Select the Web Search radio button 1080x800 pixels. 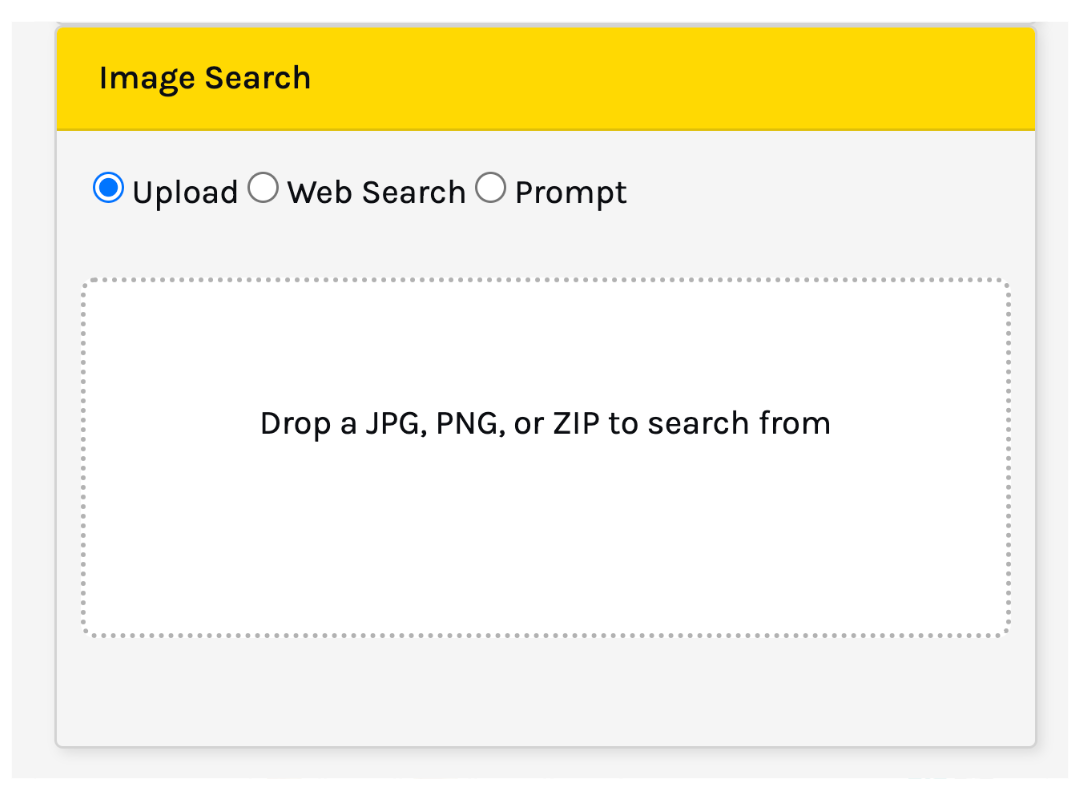[263, 188]
